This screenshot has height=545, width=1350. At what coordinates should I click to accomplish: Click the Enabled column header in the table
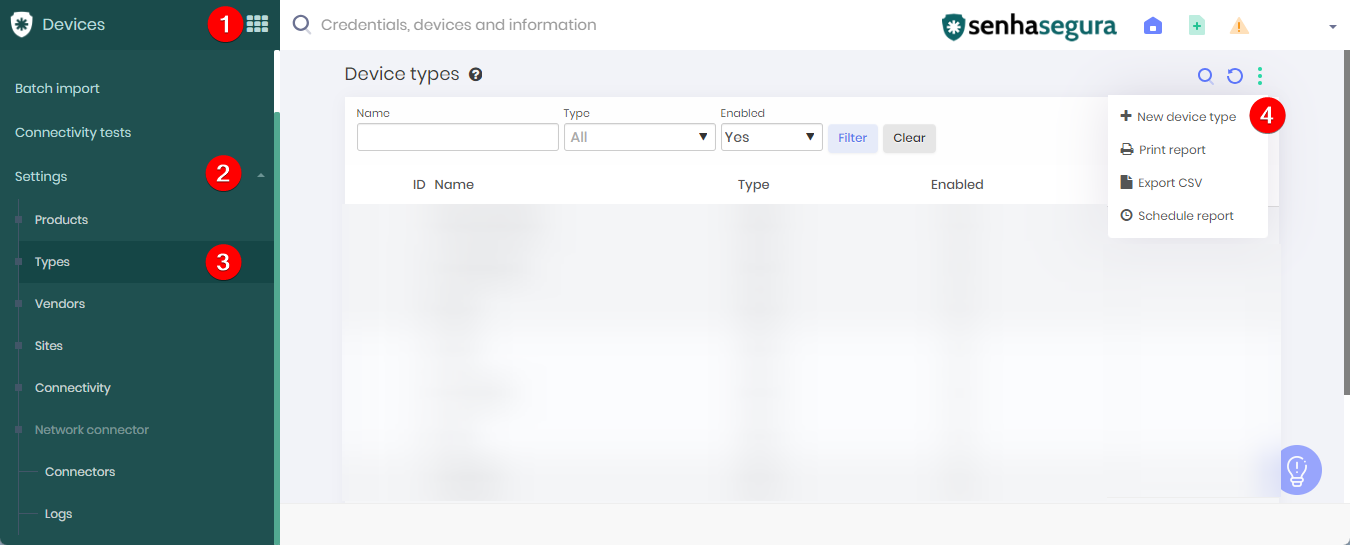[957, 184]
